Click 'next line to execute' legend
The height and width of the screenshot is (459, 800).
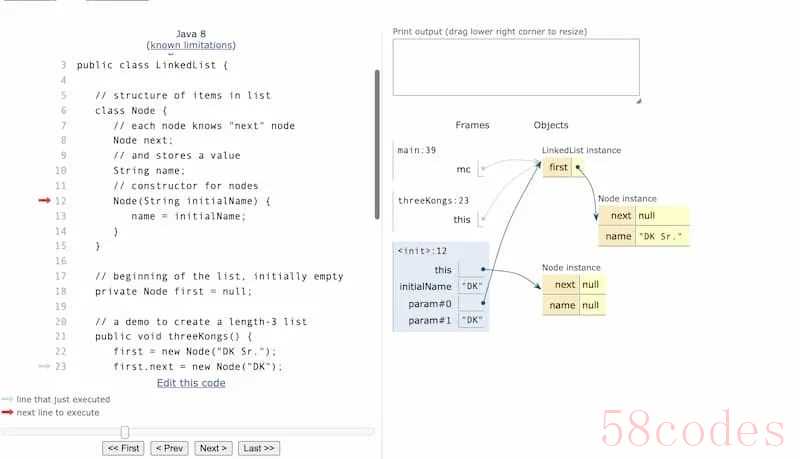click(x=58, y=413)
